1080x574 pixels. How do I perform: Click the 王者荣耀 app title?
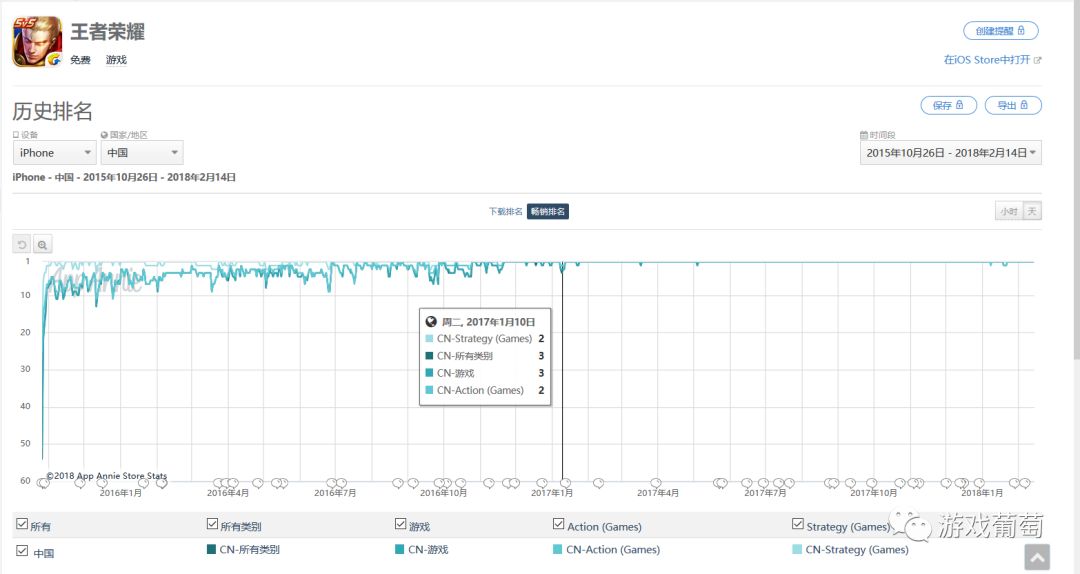pos(107,32)
